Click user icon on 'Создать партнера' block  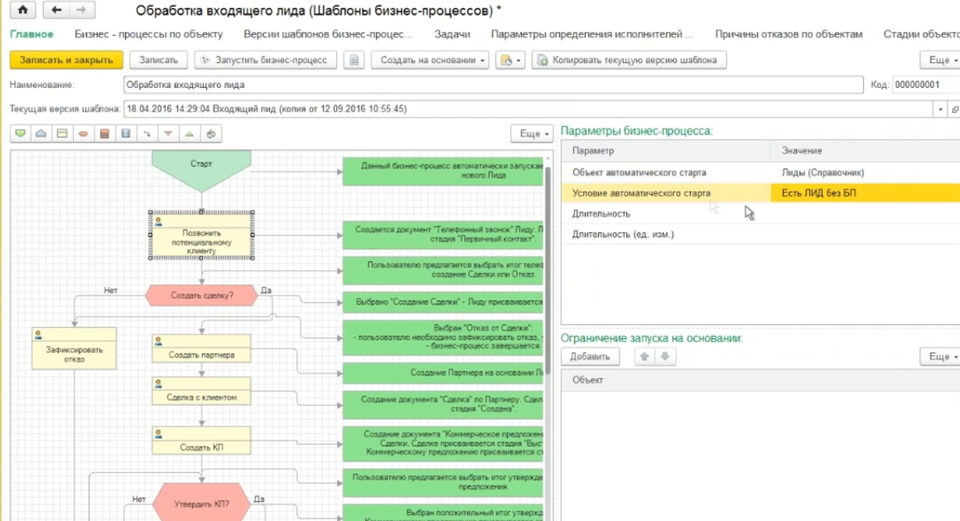coord(159,341)
